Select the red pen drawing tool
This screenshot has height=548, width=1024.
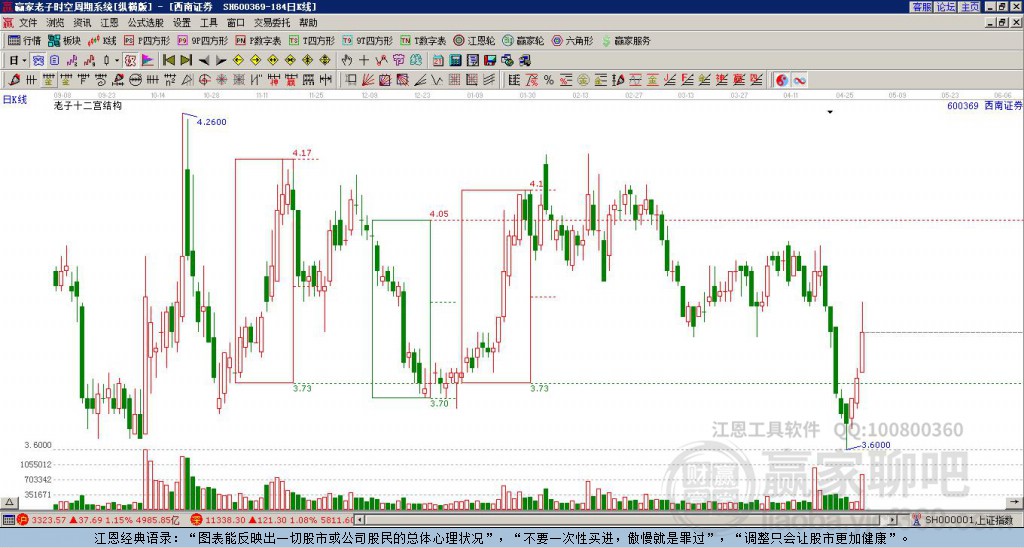tap(14, 80)
